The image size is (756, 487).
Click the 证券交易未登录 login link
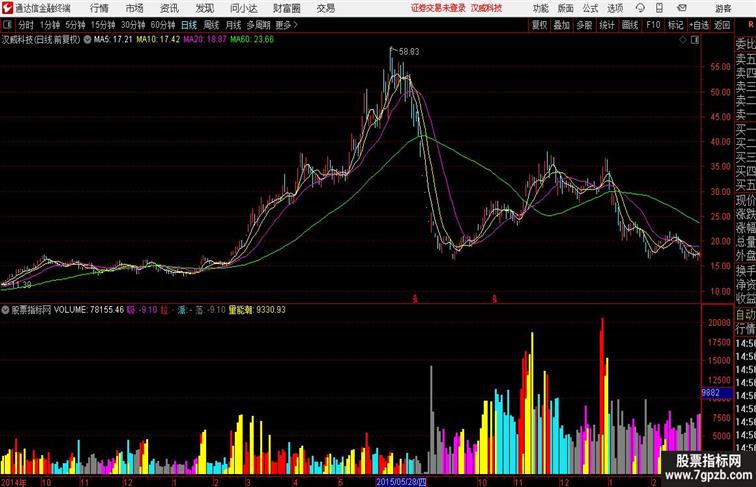[438, 8]
